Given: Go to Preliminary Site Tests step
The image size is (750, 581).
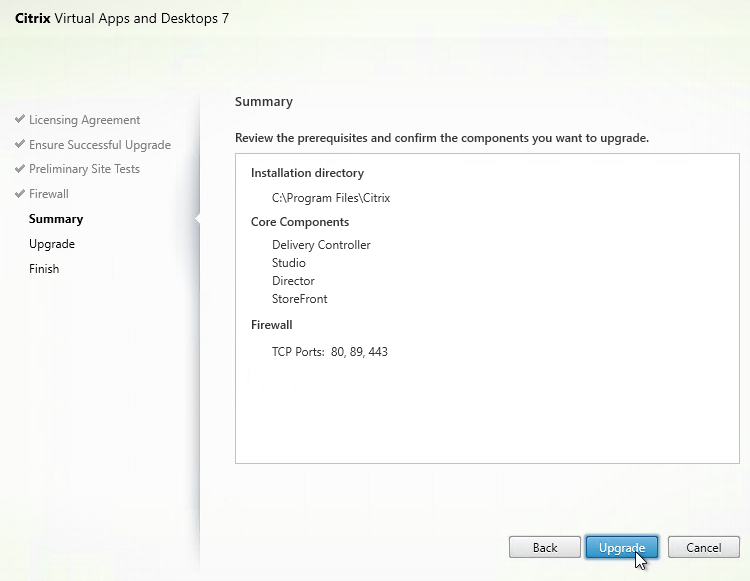Looking at the screenshot, I should [84, 169].
